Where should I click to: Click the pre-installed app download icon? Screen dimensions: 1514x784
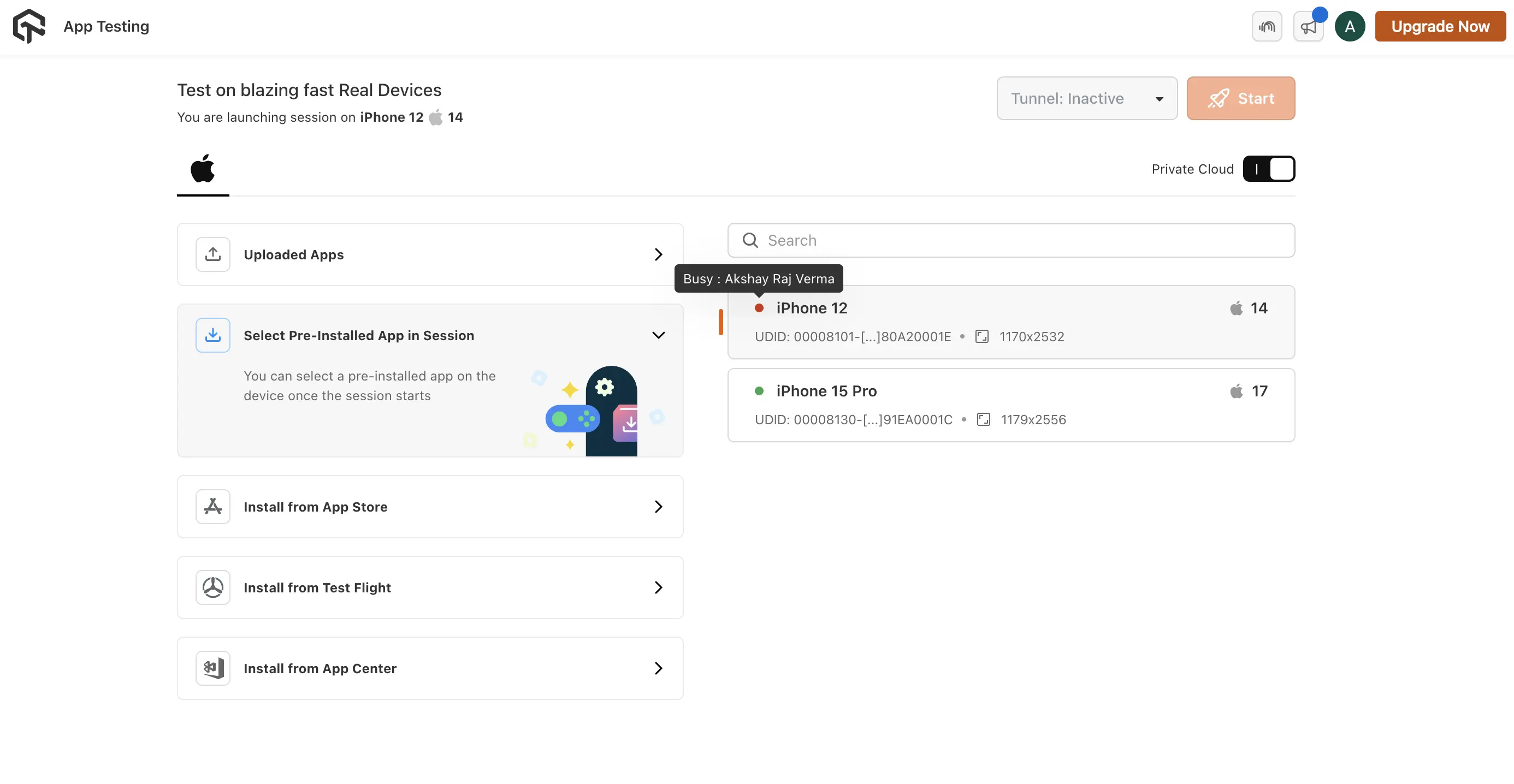click(x=213, y=335)
